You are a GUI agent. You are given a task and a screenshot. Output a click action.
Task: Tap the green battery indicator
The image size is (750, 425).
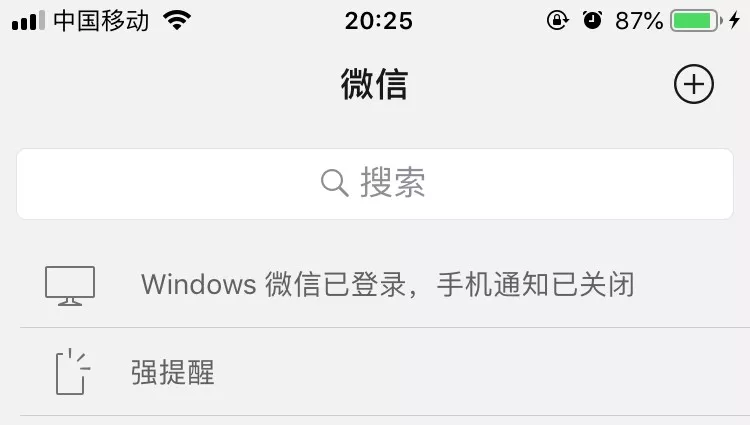tap(696, 21)
